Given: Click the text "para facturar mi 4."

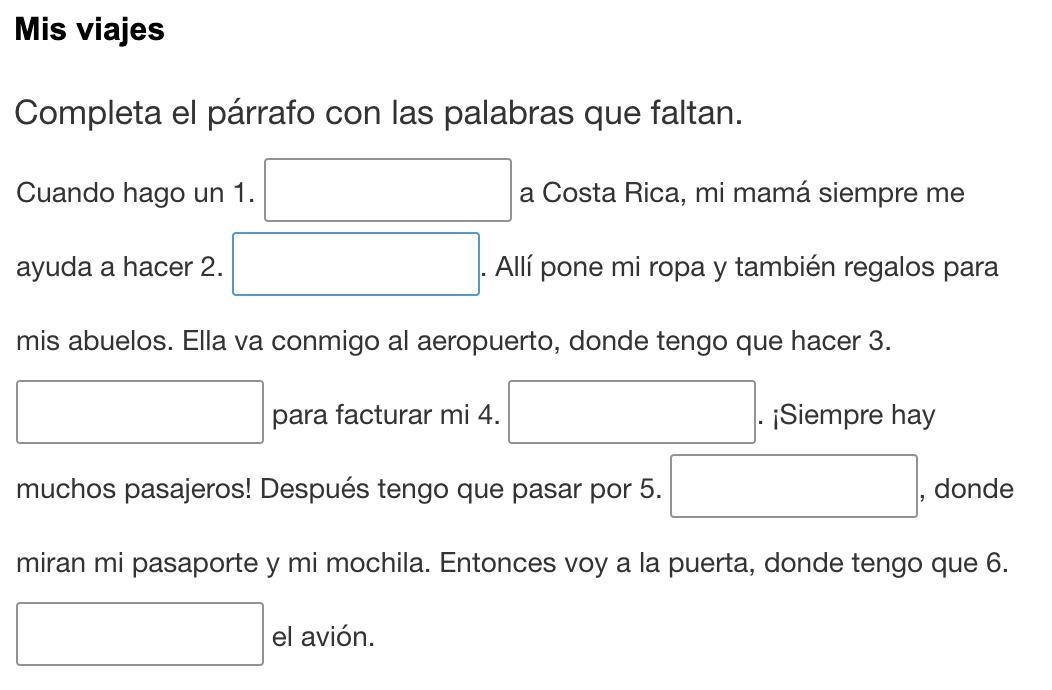Looking at the screenshot, I should point(386,415).
